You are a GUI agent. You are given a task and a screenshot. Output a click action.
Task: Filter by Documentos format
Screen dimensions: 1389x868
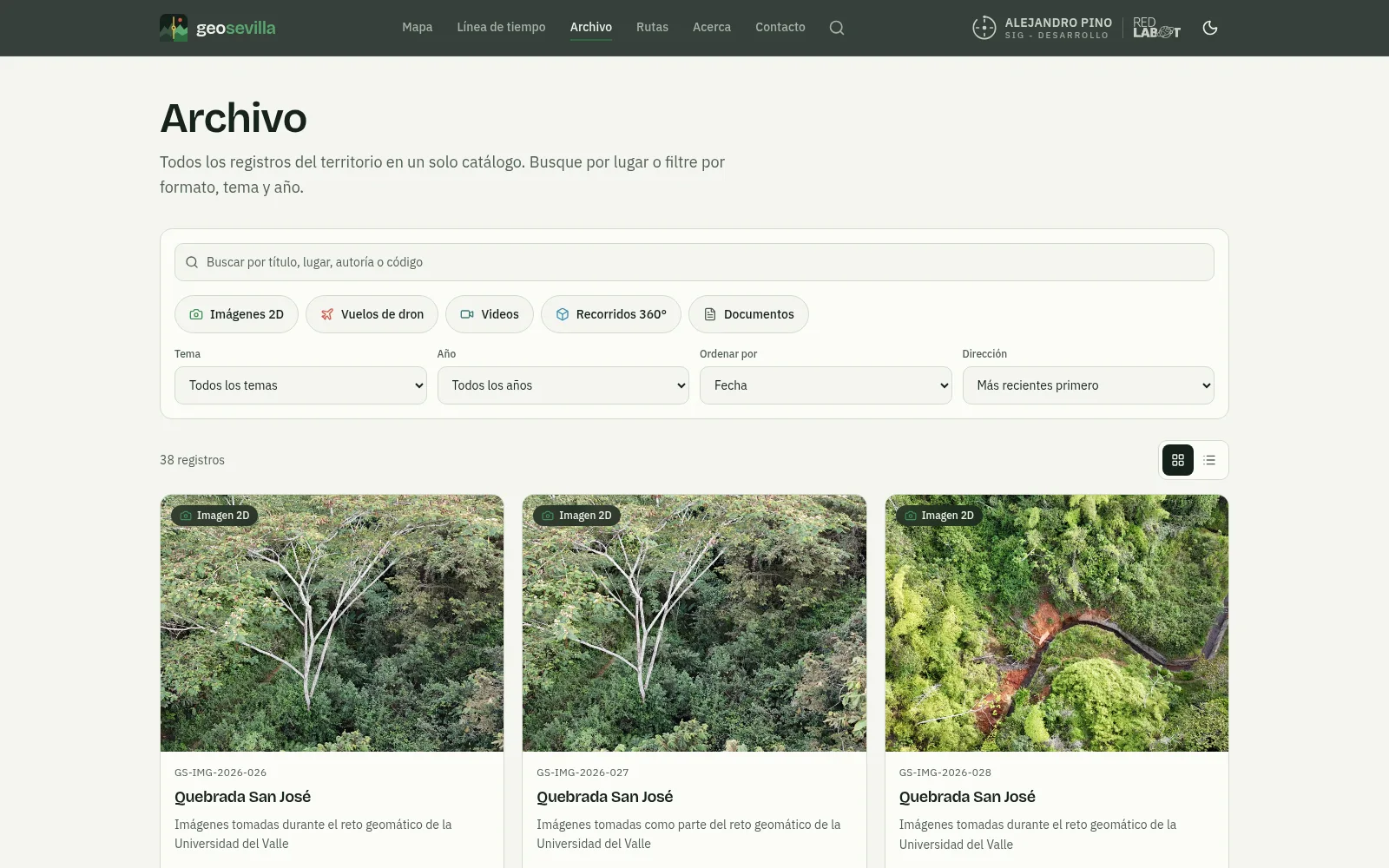tap(748, 314)
